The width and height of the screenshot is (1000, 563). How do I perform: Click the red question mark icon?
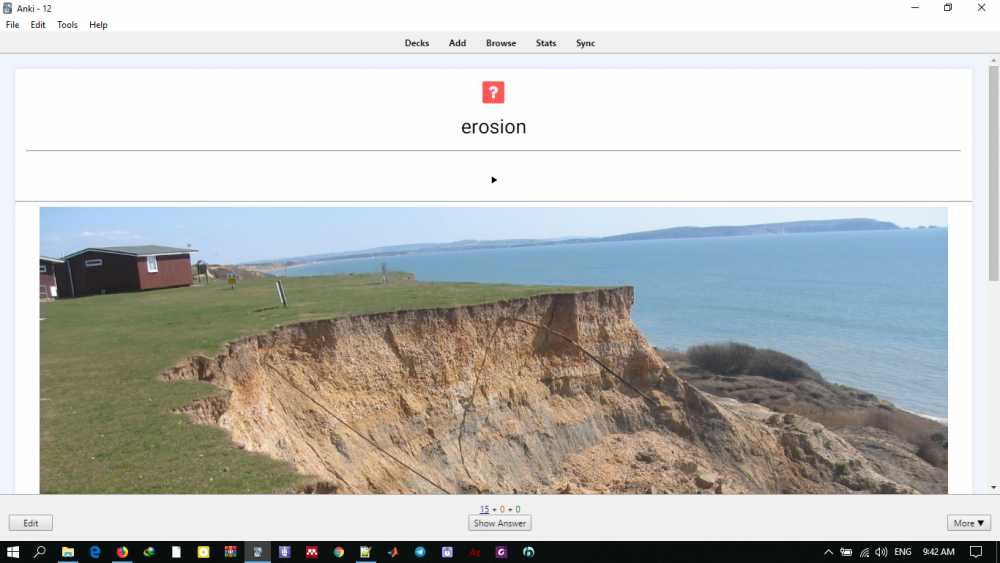493,92
